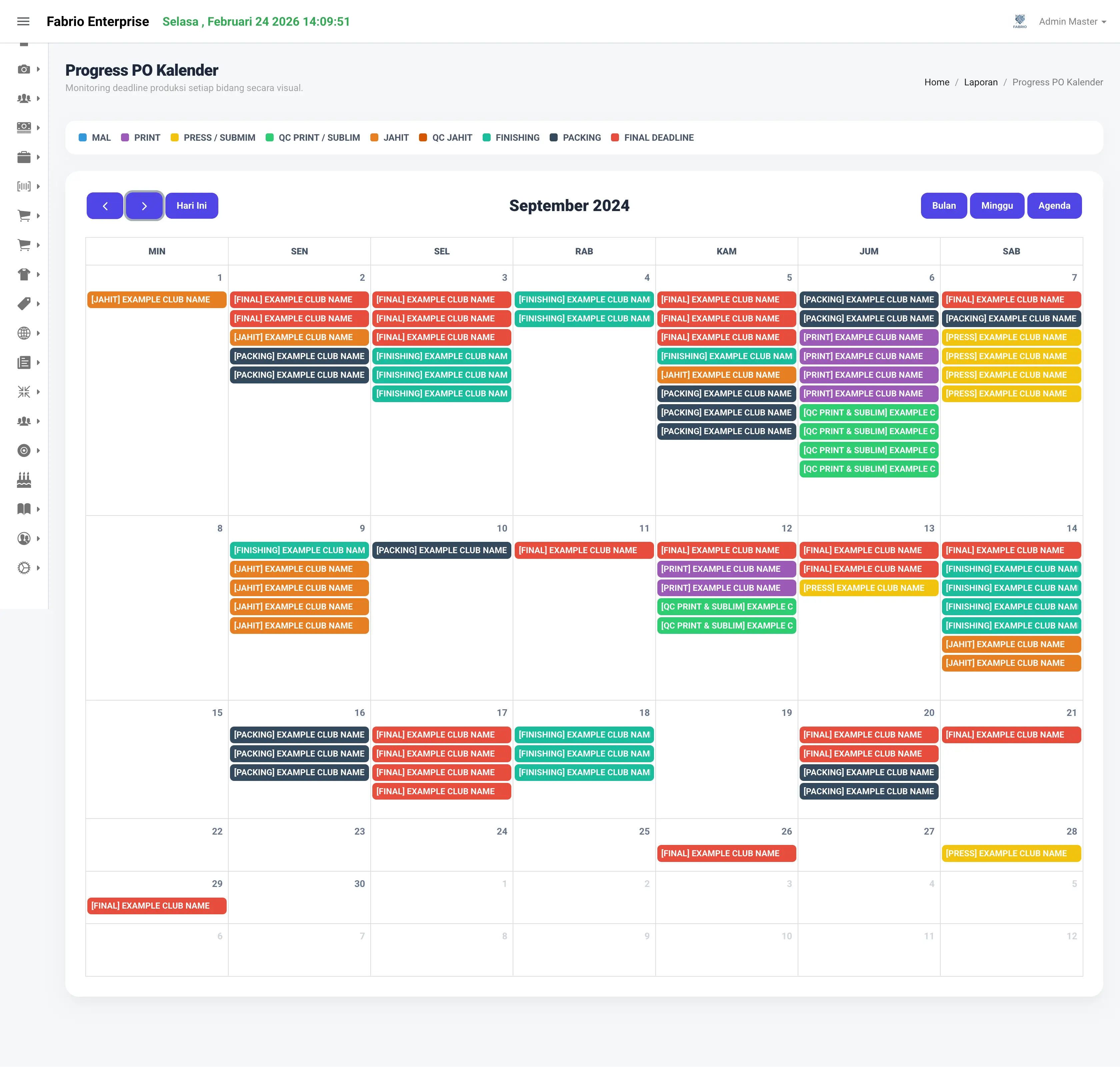The image size is (1120, 1067).
Task: Open the globe sidebar icon
Action: point(24,333)
